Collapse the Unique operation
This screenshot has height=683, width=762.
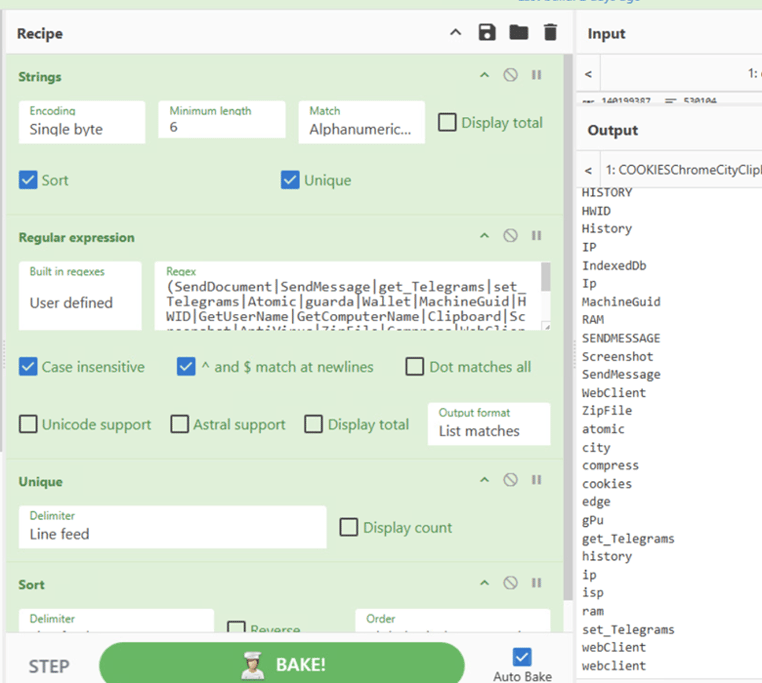click(485, 480)
